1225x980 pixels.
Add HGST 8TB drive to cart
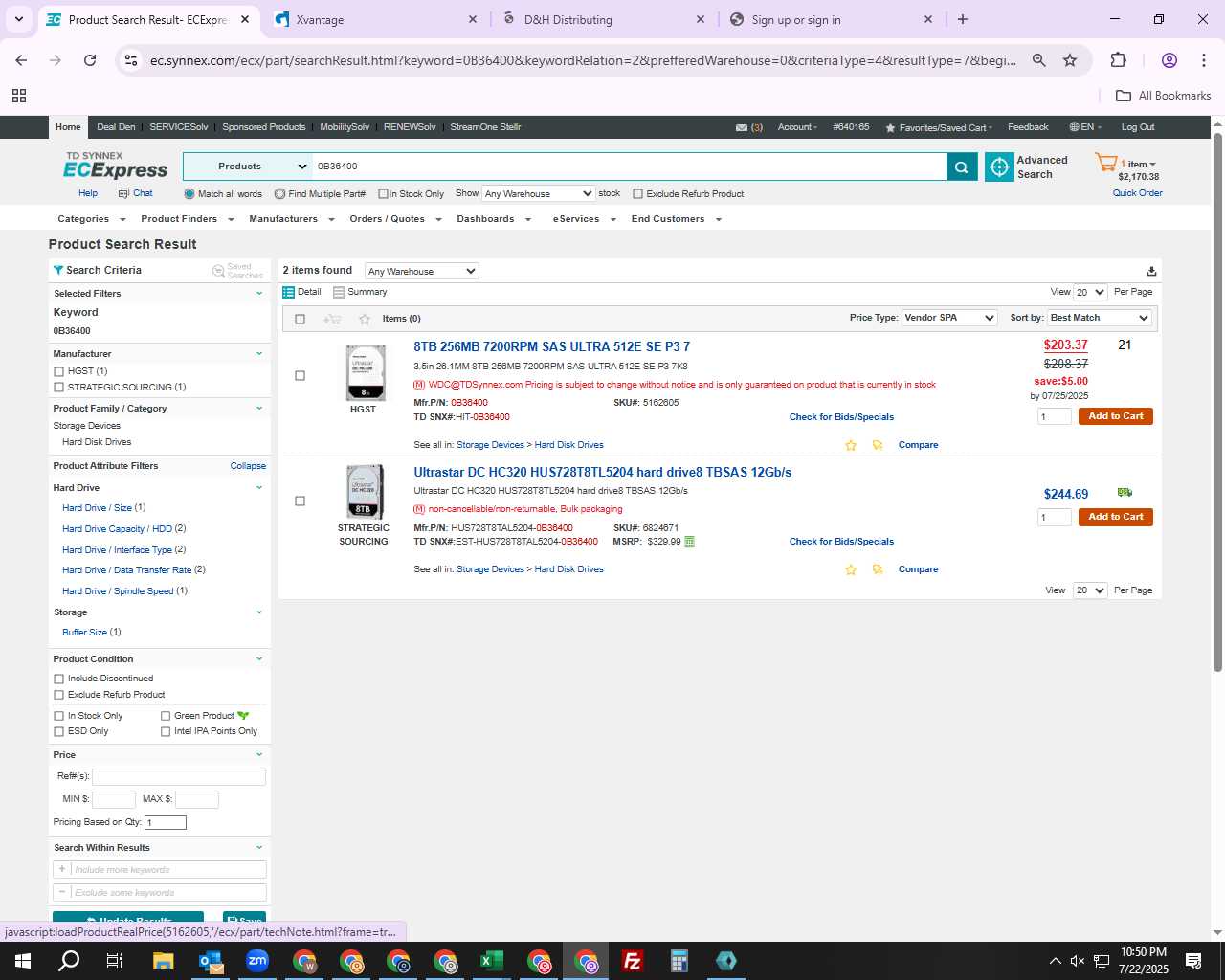coord(1116,416)
